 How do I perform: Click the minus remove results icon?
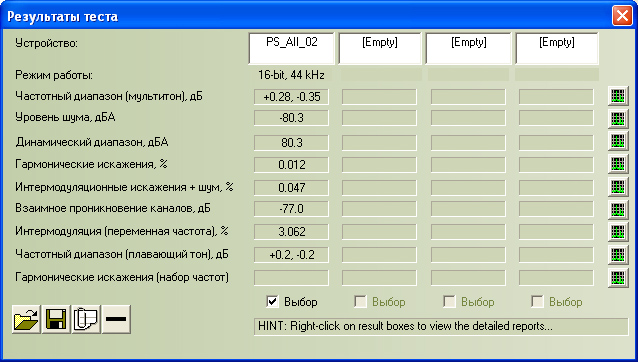click(116, 319)
